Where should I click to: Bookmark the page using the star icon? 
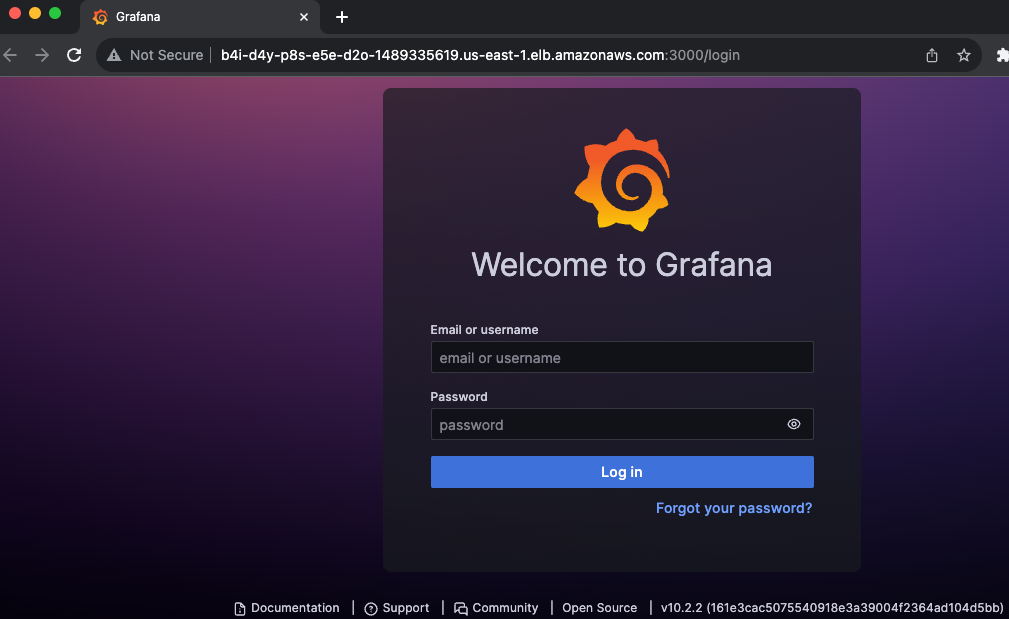964,55
